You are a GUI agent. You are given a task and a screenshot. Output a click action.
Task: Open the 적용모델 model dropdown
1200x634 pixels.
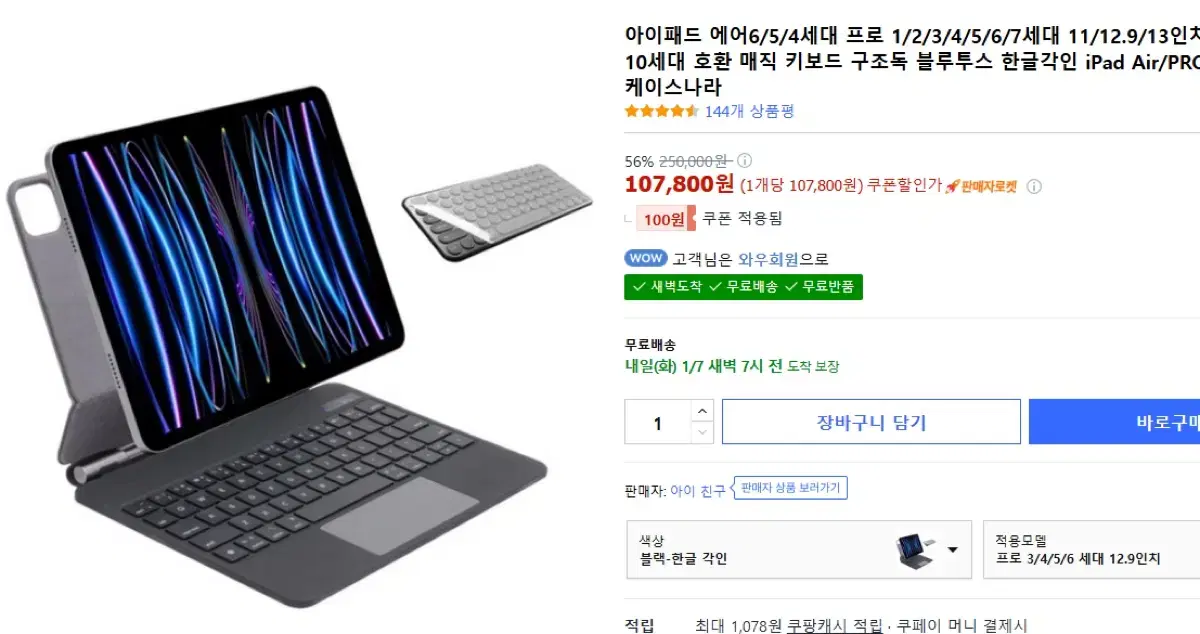(x=1091, y=549)
